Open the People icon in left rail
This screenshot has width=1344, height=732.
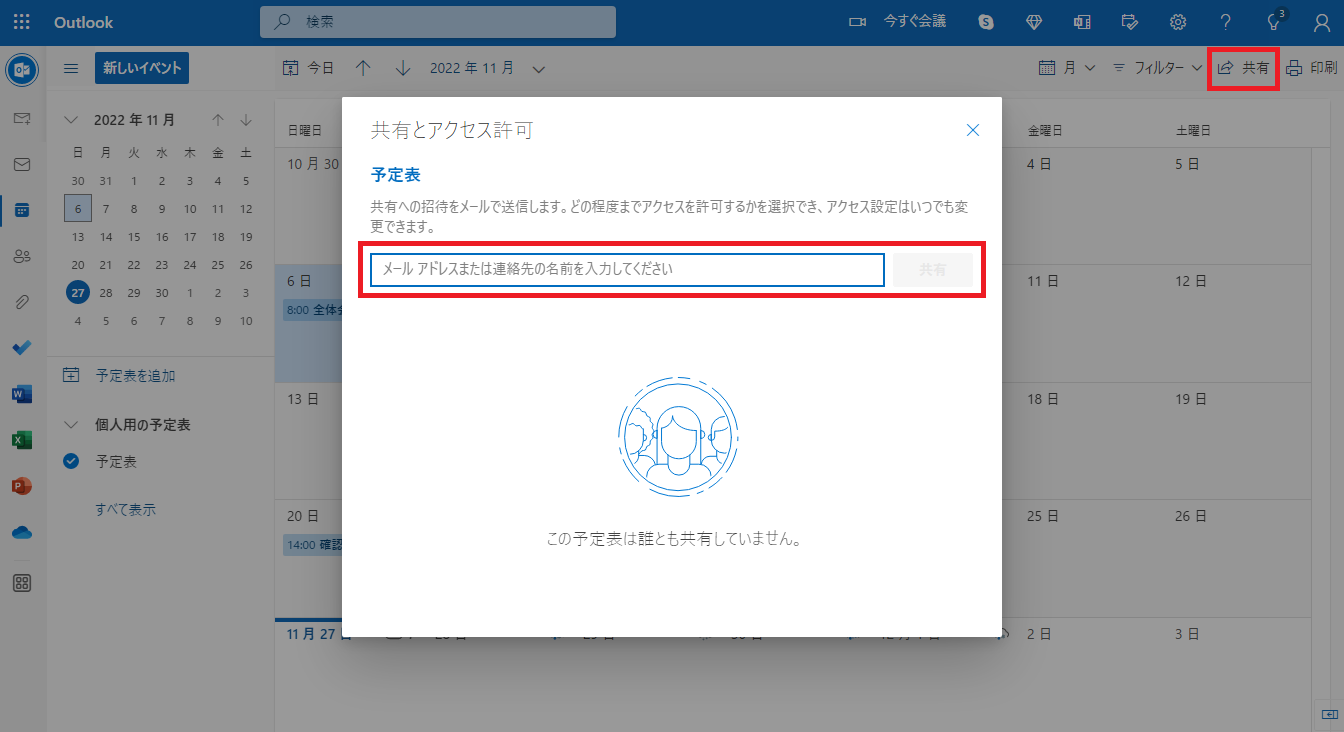click(22, 256)
